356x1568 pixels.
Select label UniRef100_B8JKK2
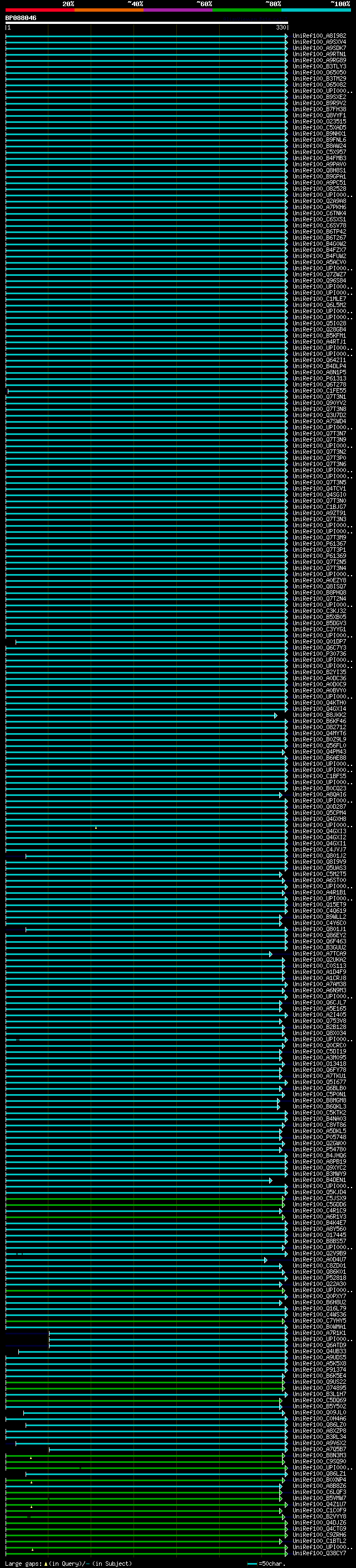pyautogui.click(x=319, y=715)
